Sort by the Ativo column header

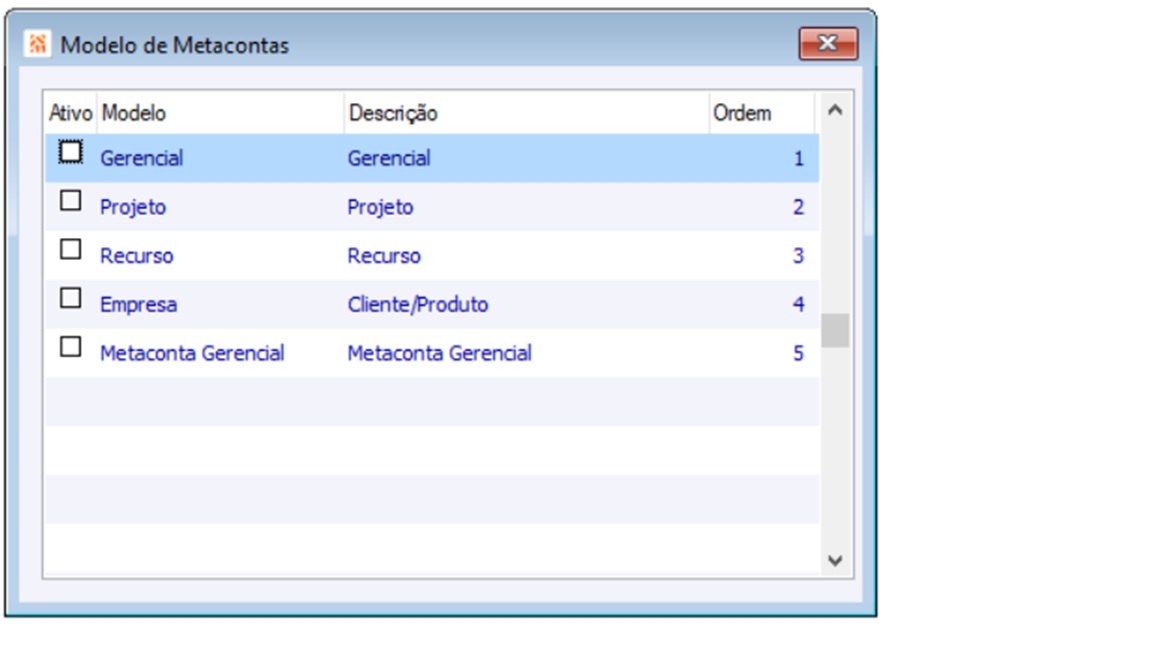coord(71,113)
